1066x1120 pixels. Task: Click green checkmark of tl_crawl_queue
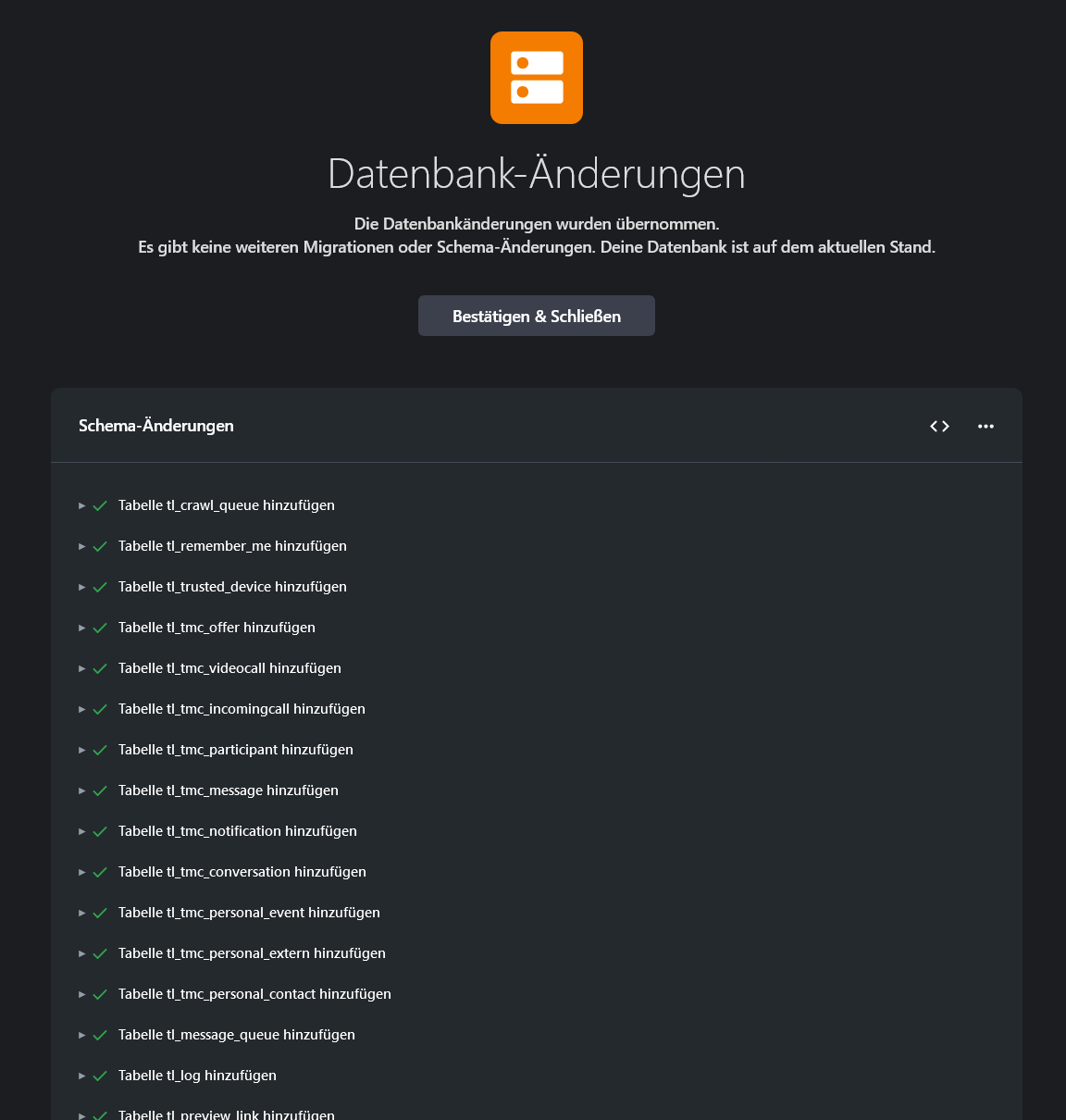(100, 505)
